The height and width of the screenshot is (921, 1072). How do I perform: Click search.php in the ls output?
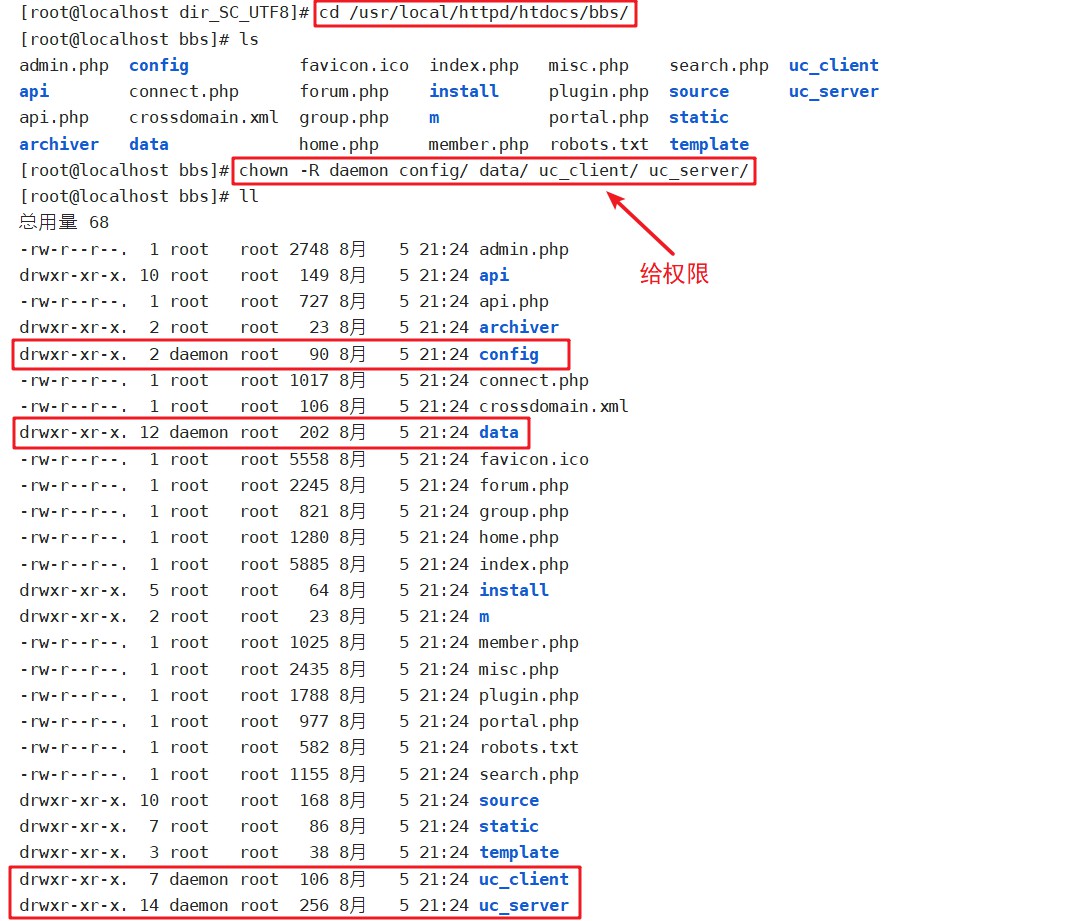pyautogui.click(x=719, y=66)
